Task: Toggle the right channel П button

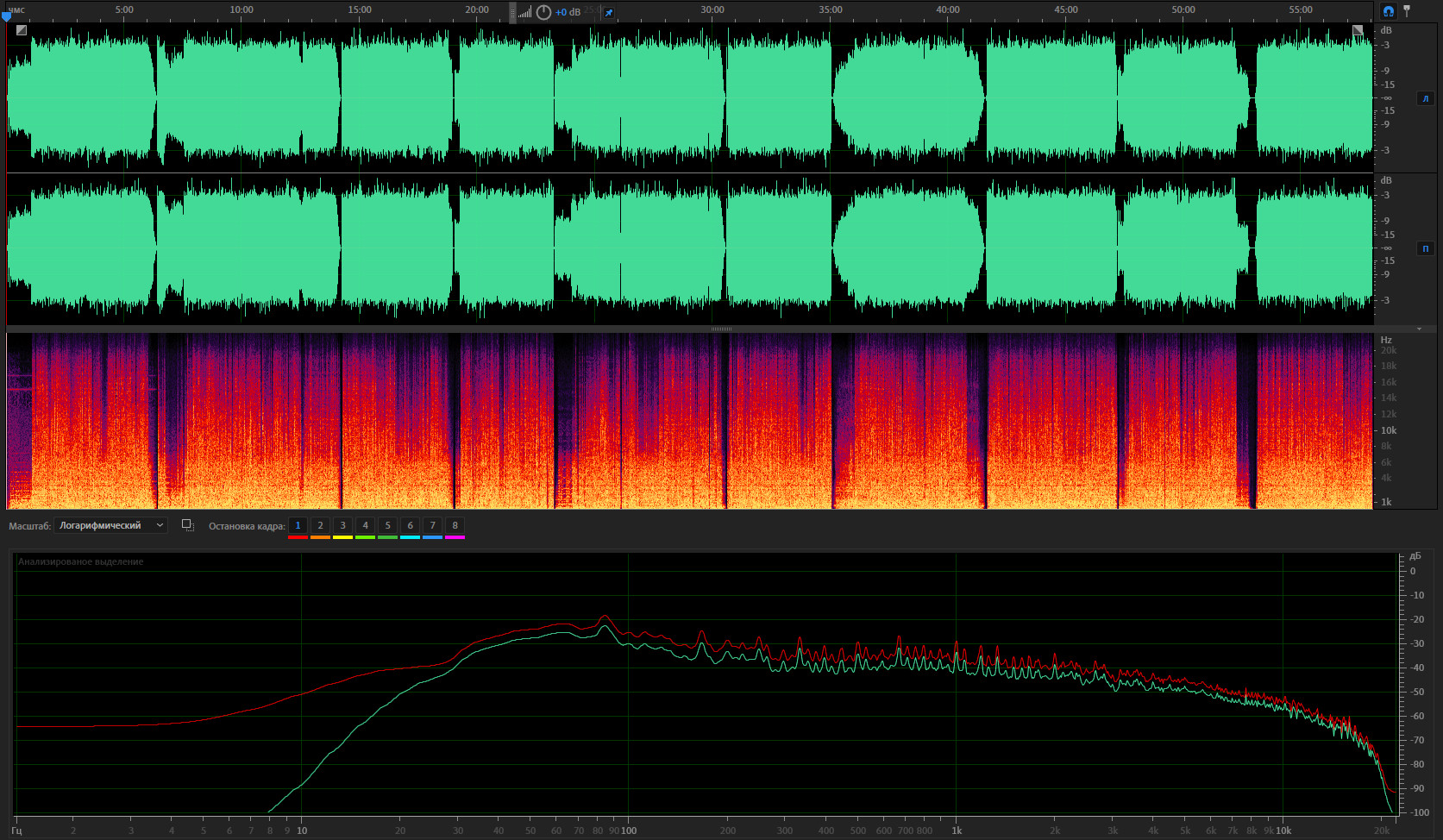Action: pos(1425,248)
